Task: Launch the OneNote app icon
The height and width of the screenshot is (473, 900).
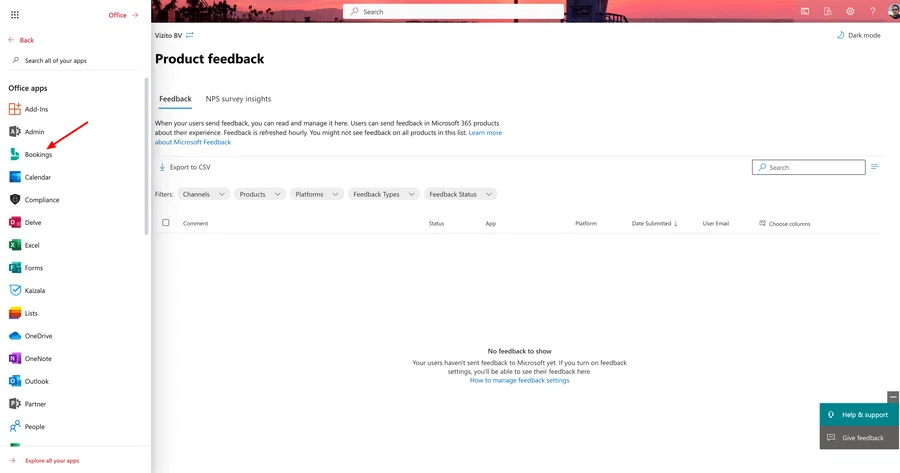Action: (x=15, y=358)
